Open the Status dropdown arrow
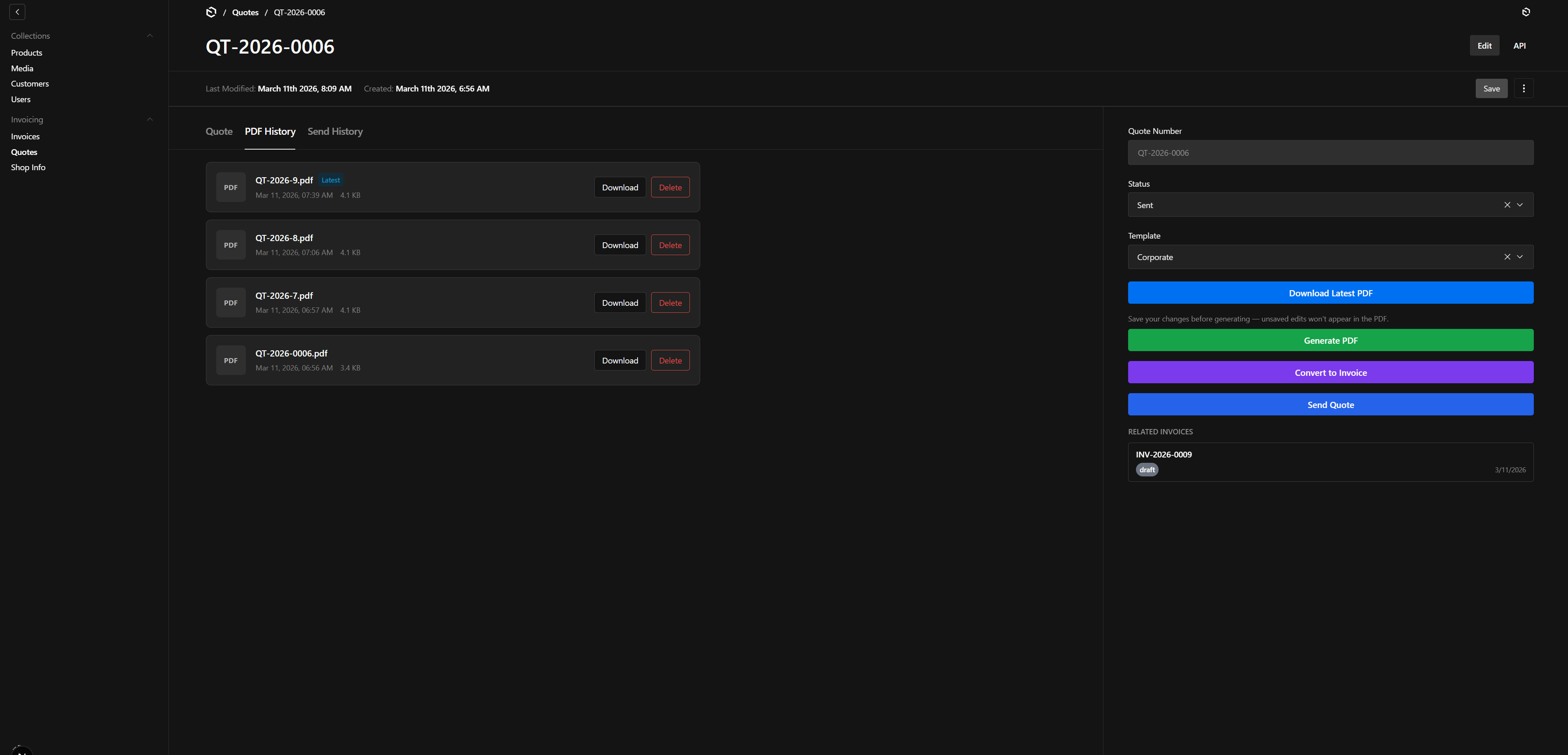Screen dimensions: 1568x755 point(1520,205)
